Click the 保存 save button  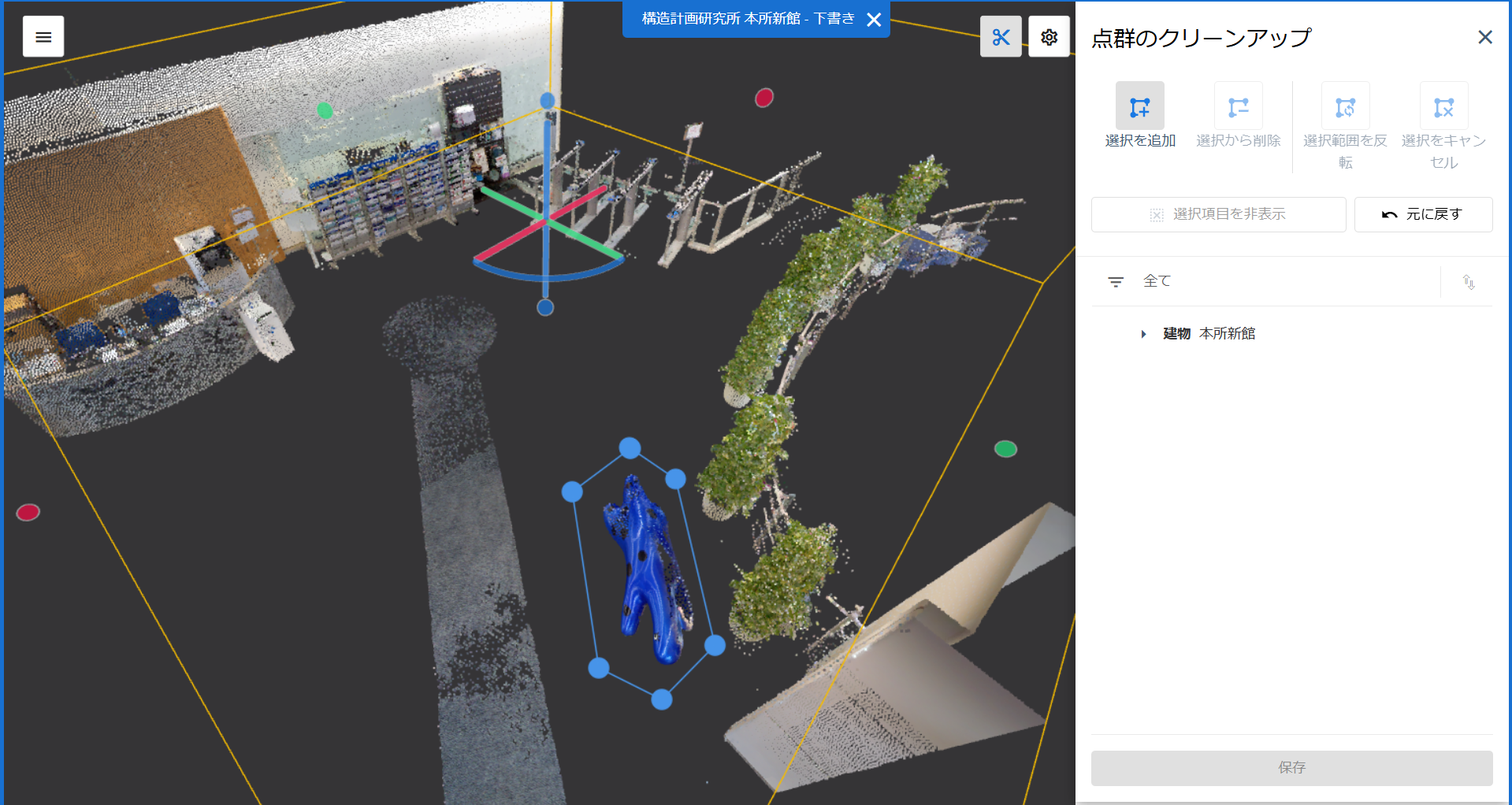point(1292,767)
